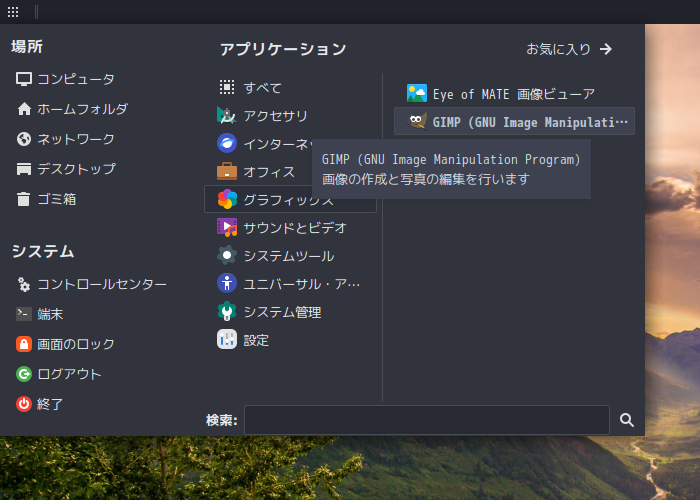This screenshot has height=500, width=700.
Task: Click the settings sliders icon
Action: click(x=227, y=340)
